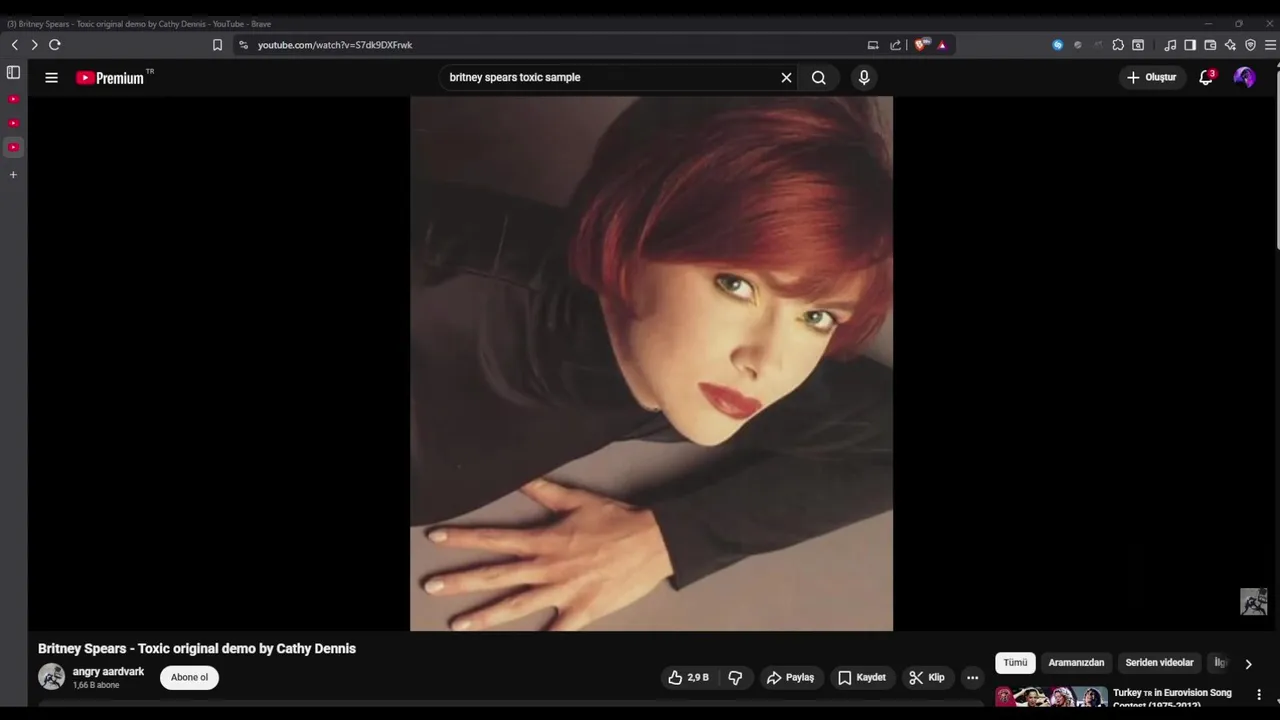Toggle vertical tabs panel icon
The width and height of the screenshot is (1280, 720).
(x=13, y=73)
